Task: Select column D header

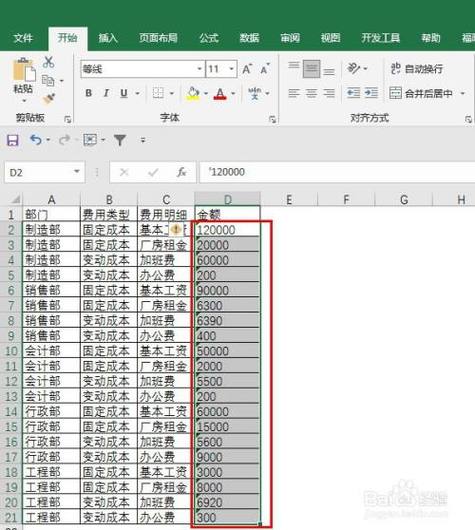Action: 228,199
